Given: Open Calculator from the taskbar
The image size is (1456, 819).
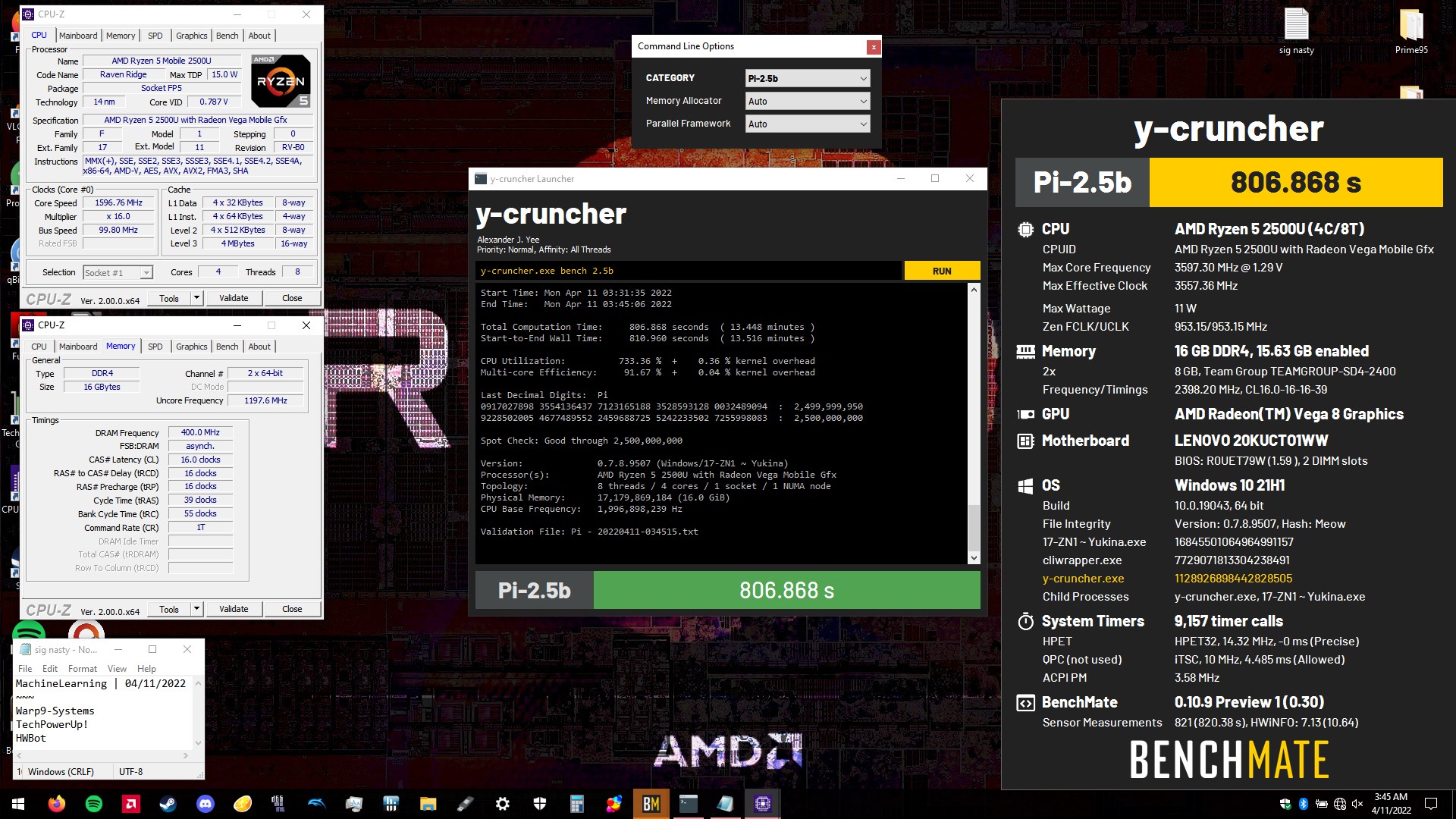Looking at the screenshot, I should click(x=577, y=804).
